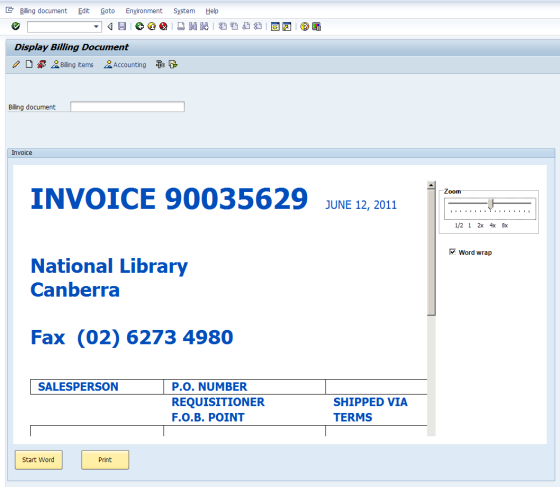Screen dimensions: 560x487
Task: Click the SALESPERSON column header
Action: [x=78, y=387]
